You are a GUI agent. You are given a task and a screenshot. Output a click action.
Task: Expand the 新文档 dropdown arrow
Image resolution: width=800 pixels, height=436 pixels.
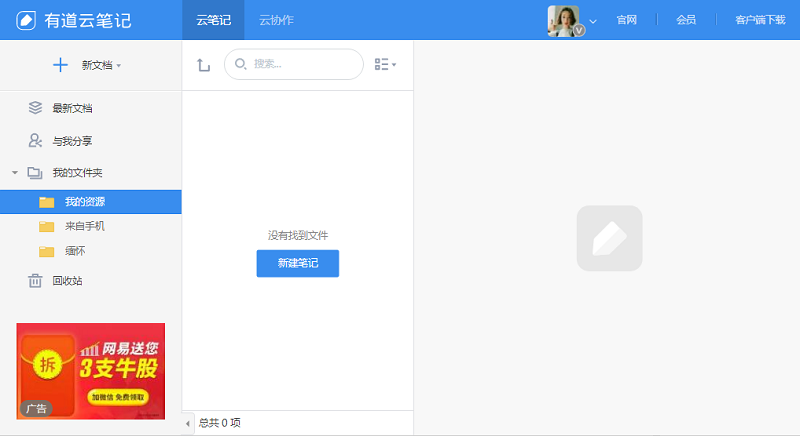119,66
